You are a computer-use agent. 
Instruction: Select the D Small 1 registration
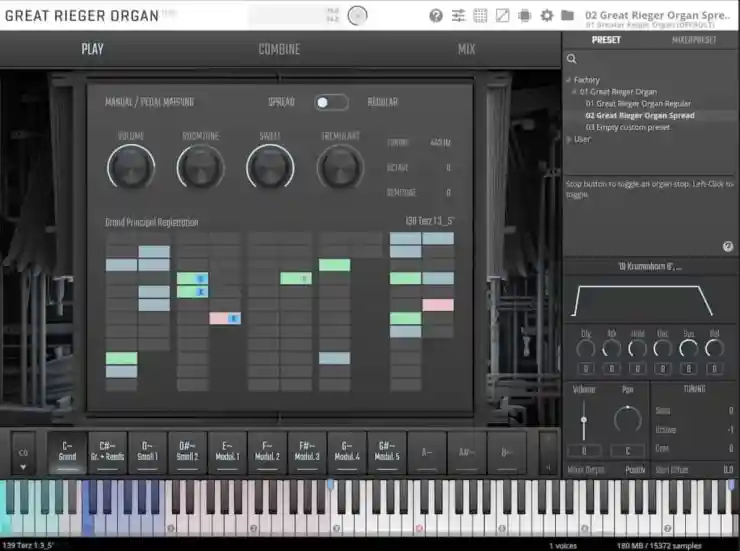point(147,452)
